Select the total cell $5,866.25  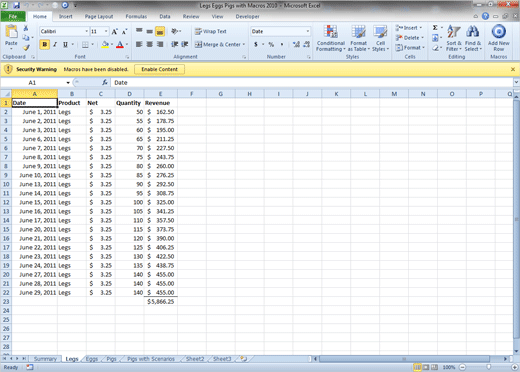point(161,302)
